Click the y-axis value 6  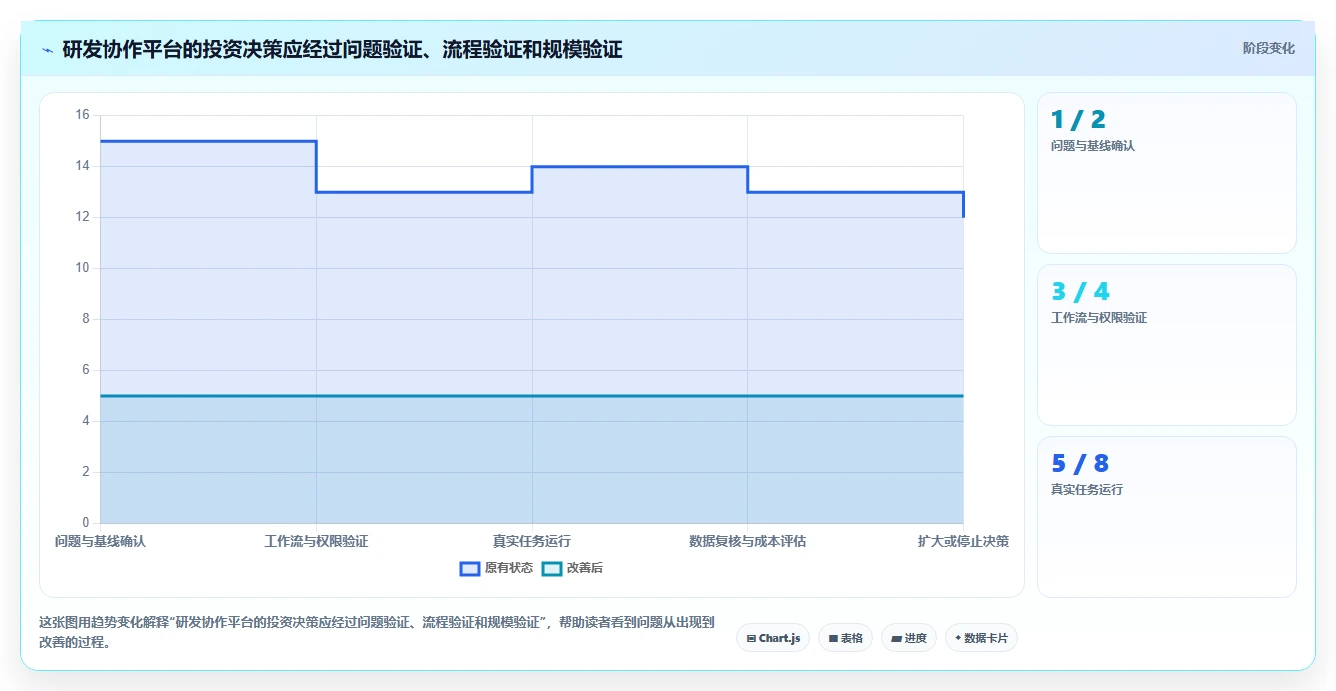click(x=85, y=370)
